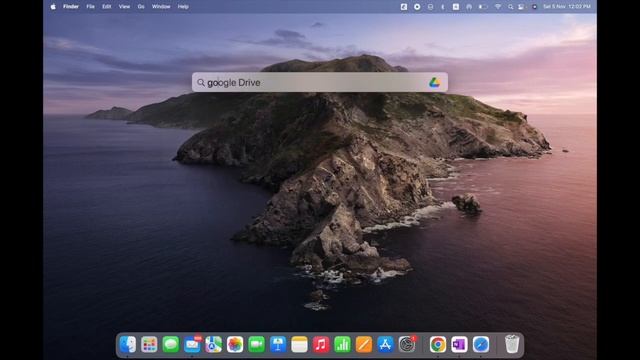Click the date and time in menu bar

click(x=567, y=7)
